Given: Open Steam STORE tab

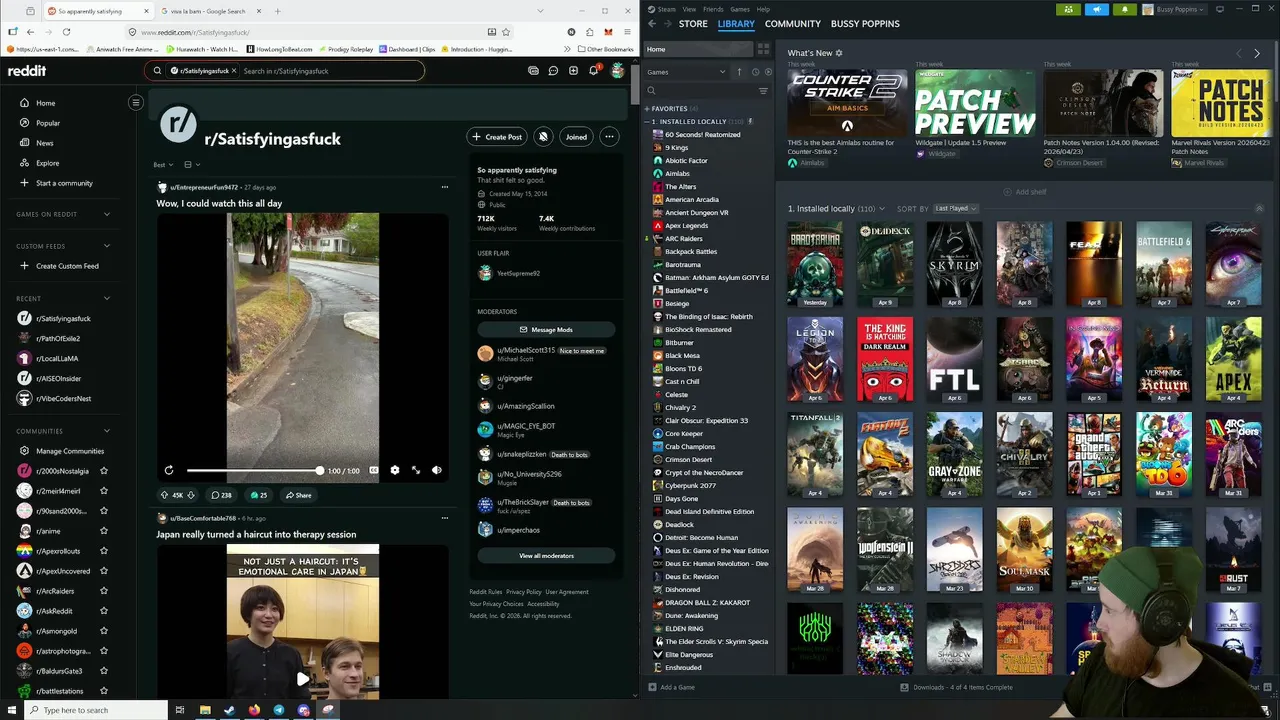Looking at the screenshot, I should pyautogui.click(x=693, y=23).
